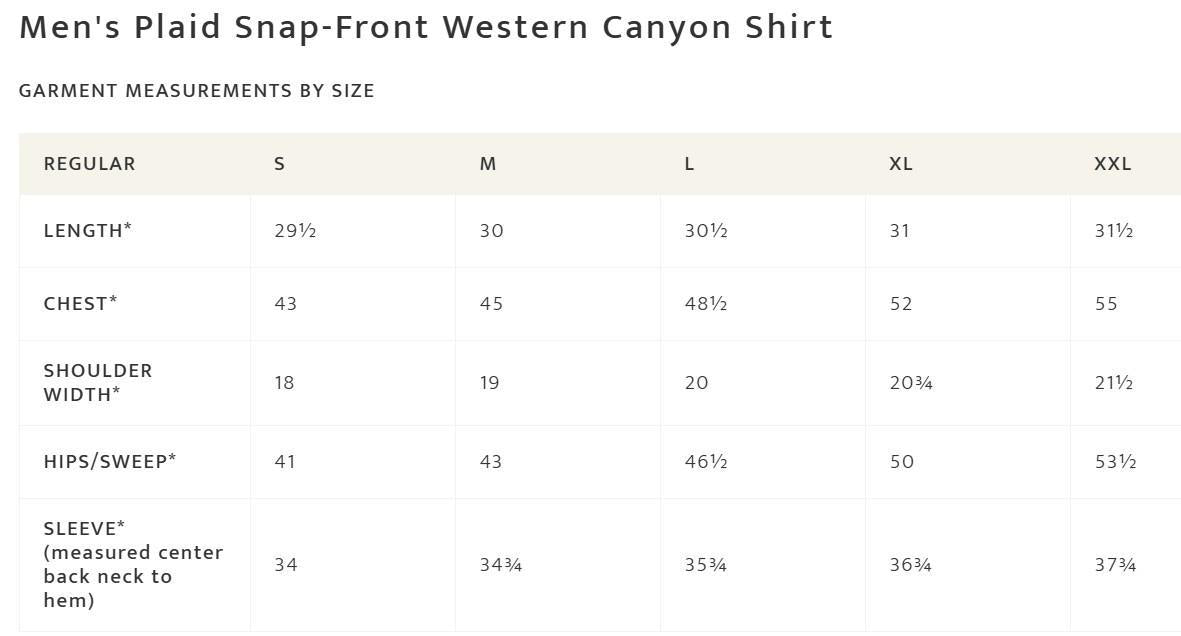Screen dimensions: 1181x636
Task: Select the XXL size column header
Action: (x=1113, y=164)
